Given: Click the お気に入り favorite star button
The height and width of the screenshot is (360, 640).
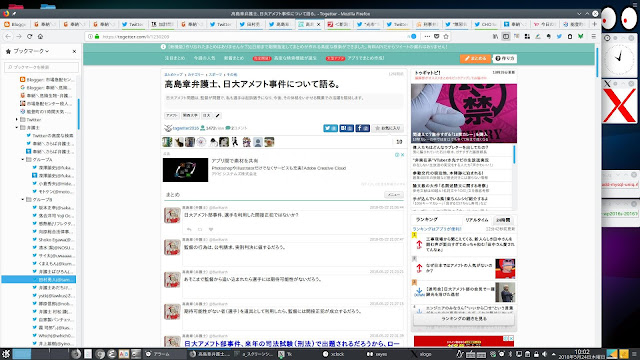Looking at the screenshot, I should [x=388, y=128].
